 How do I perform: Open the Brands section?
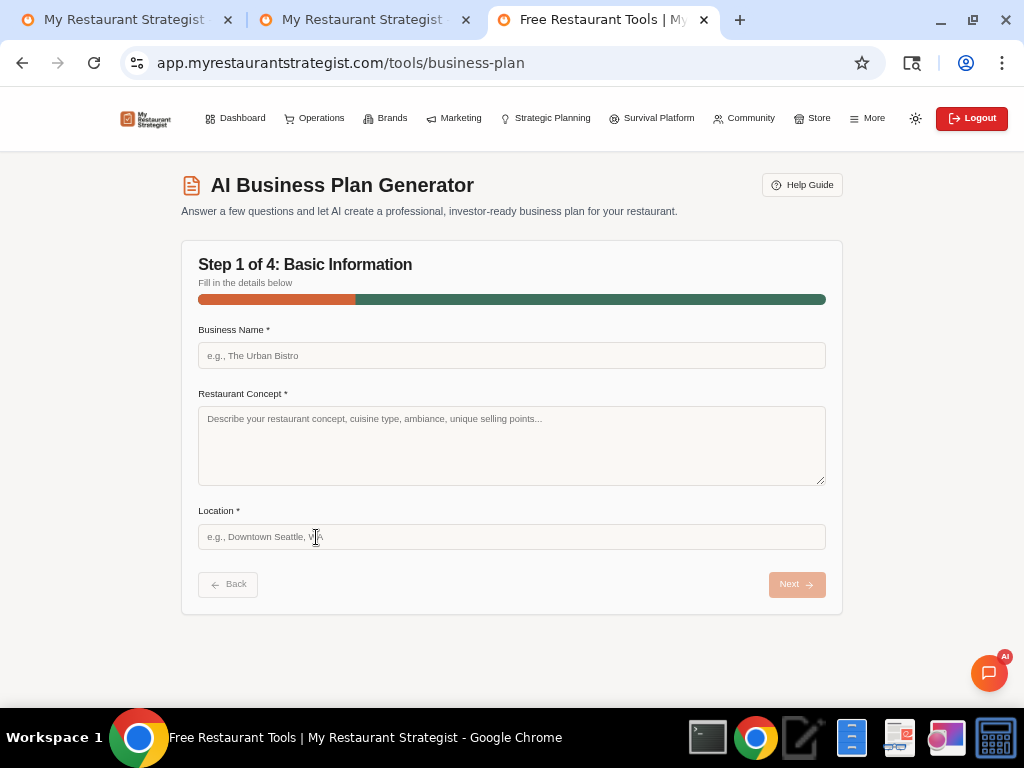pyautogui.click(x=385, y=118)
